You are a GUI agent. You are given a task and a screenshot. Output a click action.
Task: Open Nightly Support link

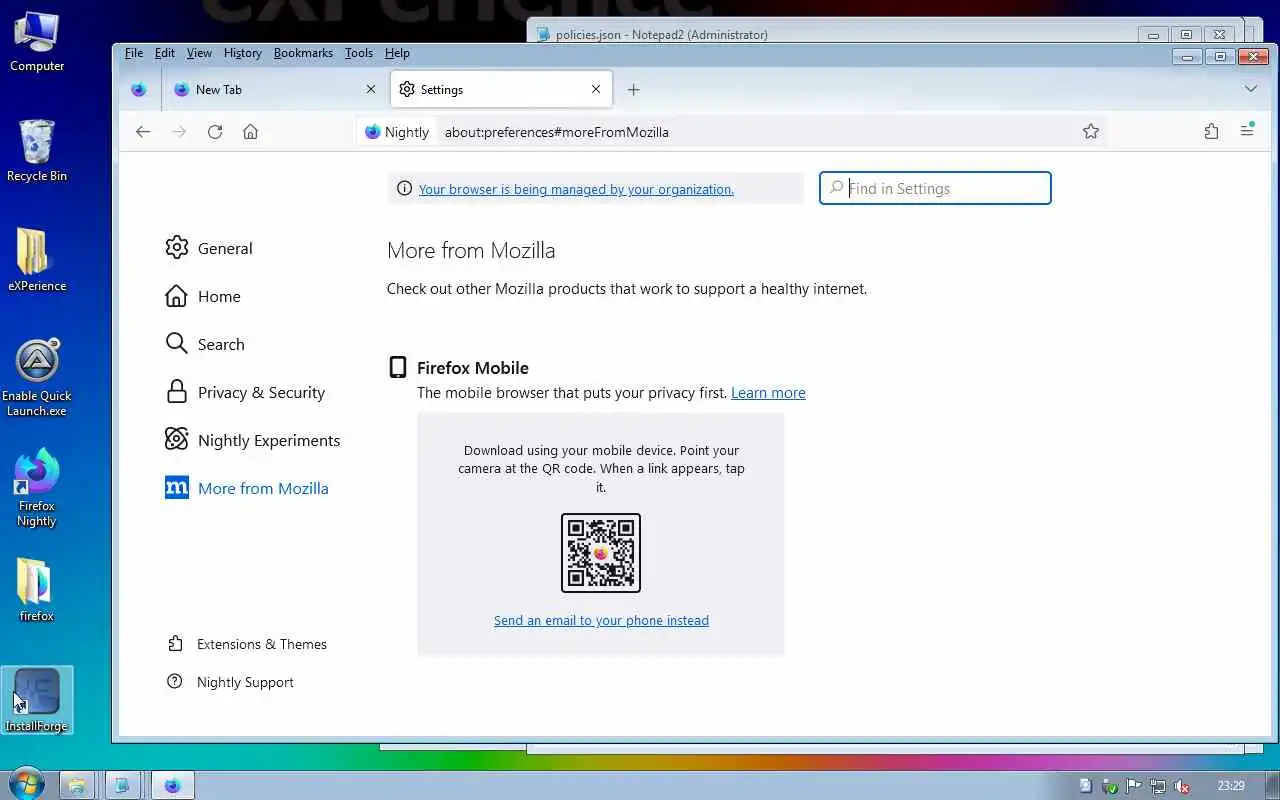pos(231,682)
